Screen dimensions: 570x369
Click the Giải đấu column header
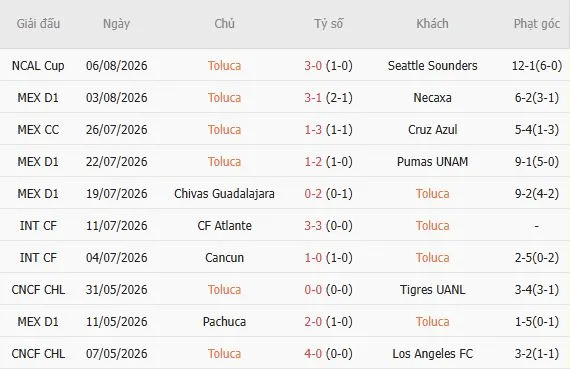coord(38,24)
